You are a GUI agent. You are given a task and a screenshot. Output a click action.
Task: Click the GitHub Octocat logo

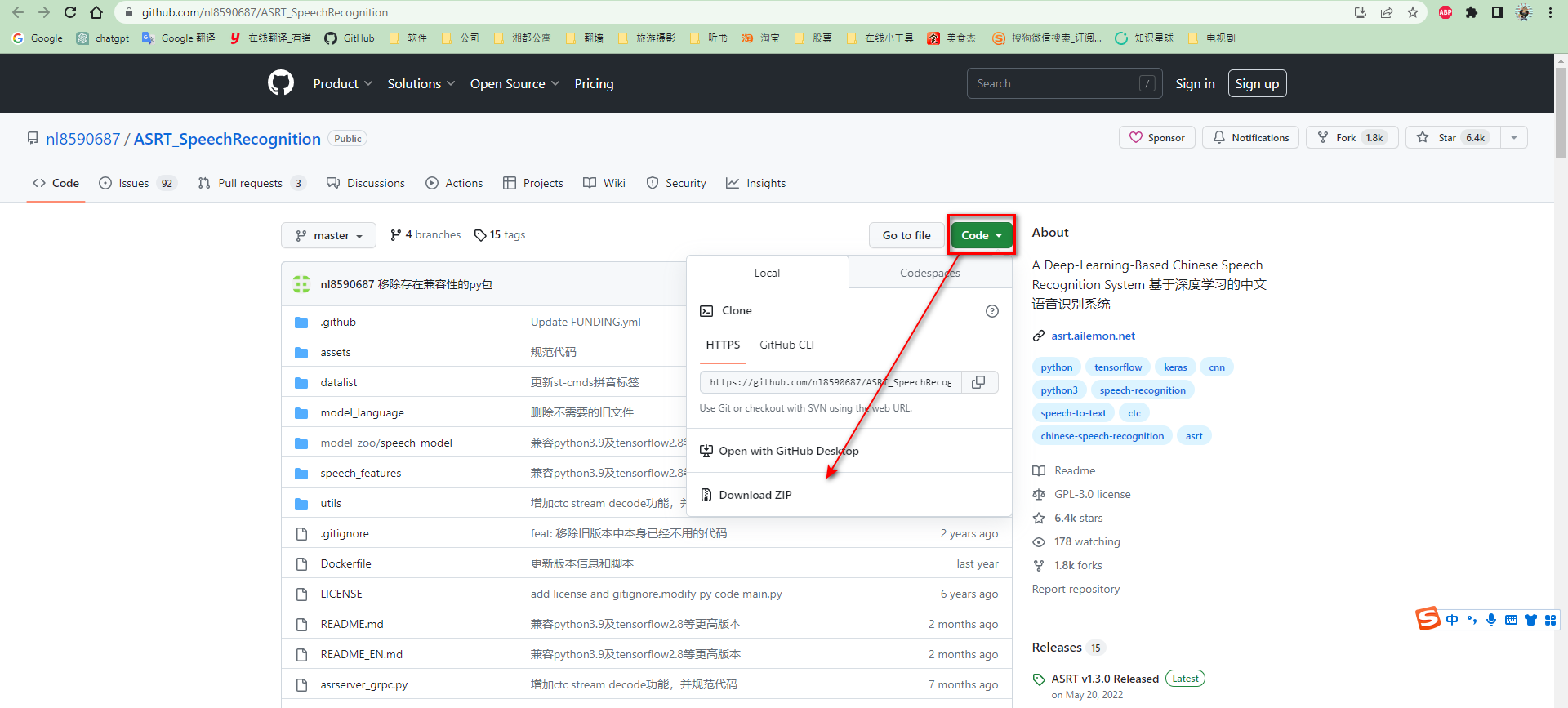(281, 83)
